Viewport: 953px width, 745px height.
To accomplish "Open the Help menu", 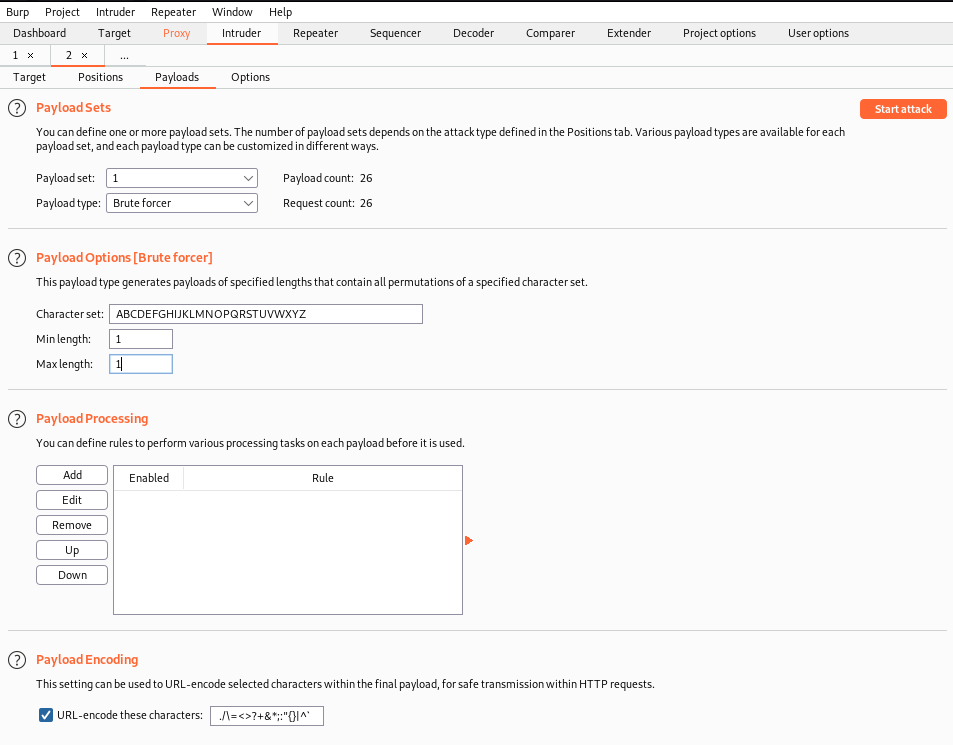I will pos(280,12).
